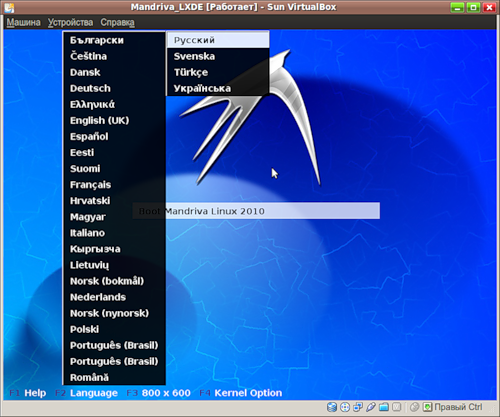500x417 pixels.
Task: Pick Українська as the boot language
Action: [202, 88]
